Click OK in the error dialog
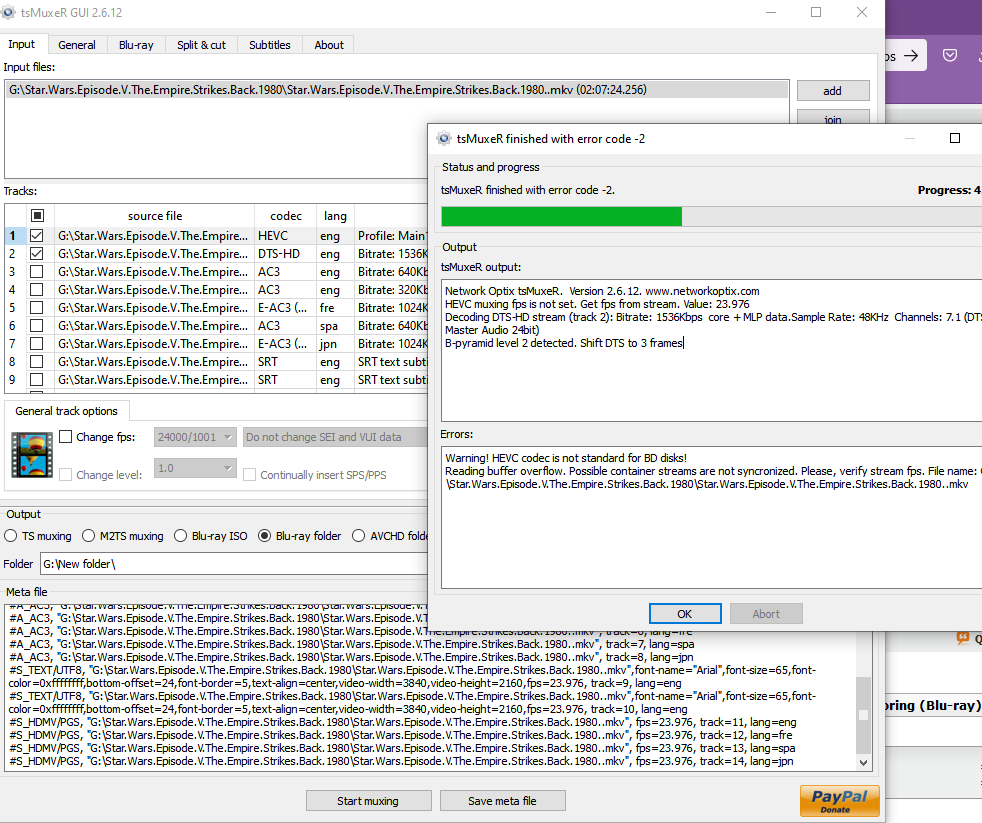Viewport: 982px width, 823px height. tap(685, 614)
